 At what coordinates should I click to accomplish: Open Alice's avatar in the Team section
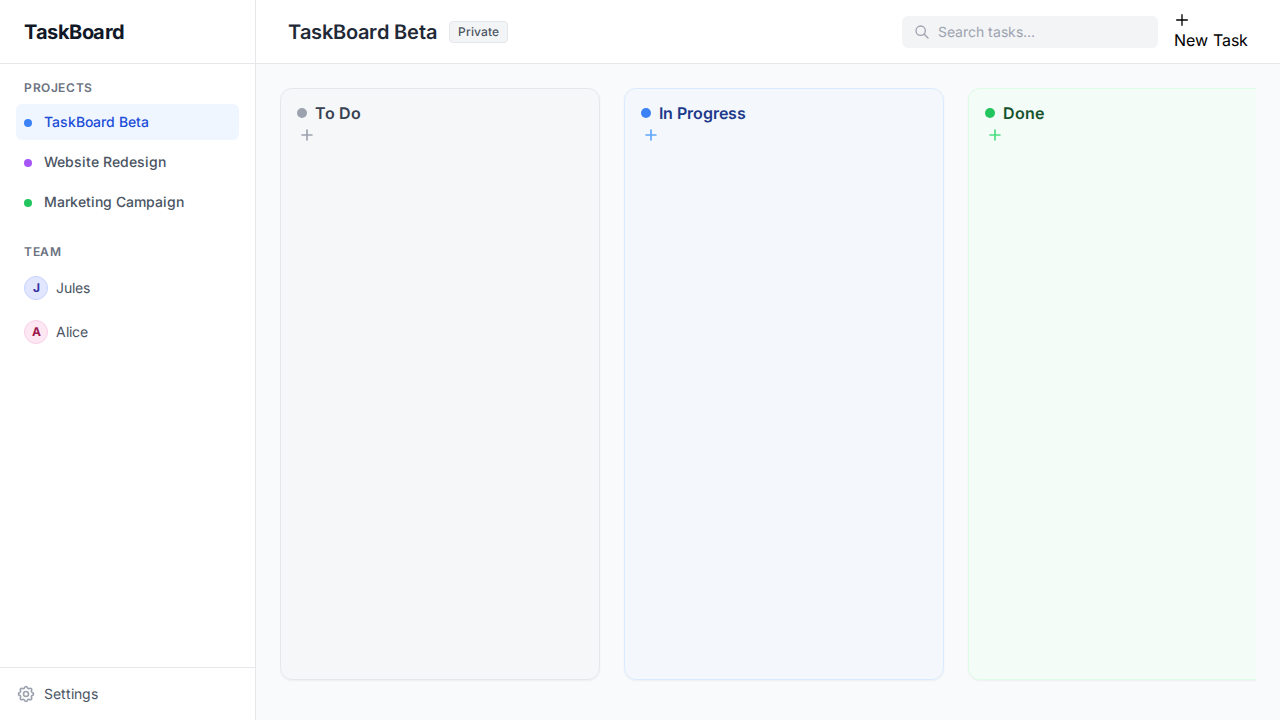coord(35,332)
